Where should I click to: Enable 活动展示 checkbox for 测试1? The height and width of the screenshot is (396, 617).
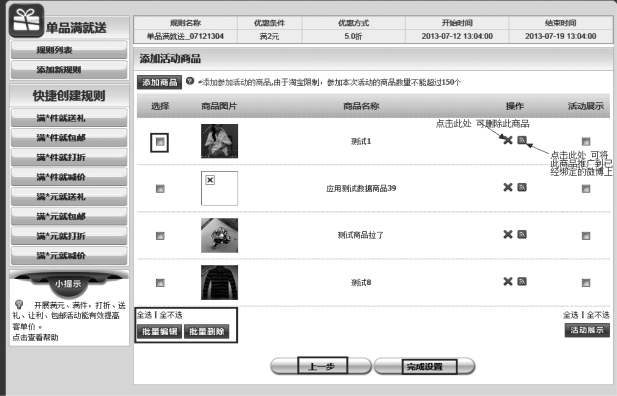[586, 141]
